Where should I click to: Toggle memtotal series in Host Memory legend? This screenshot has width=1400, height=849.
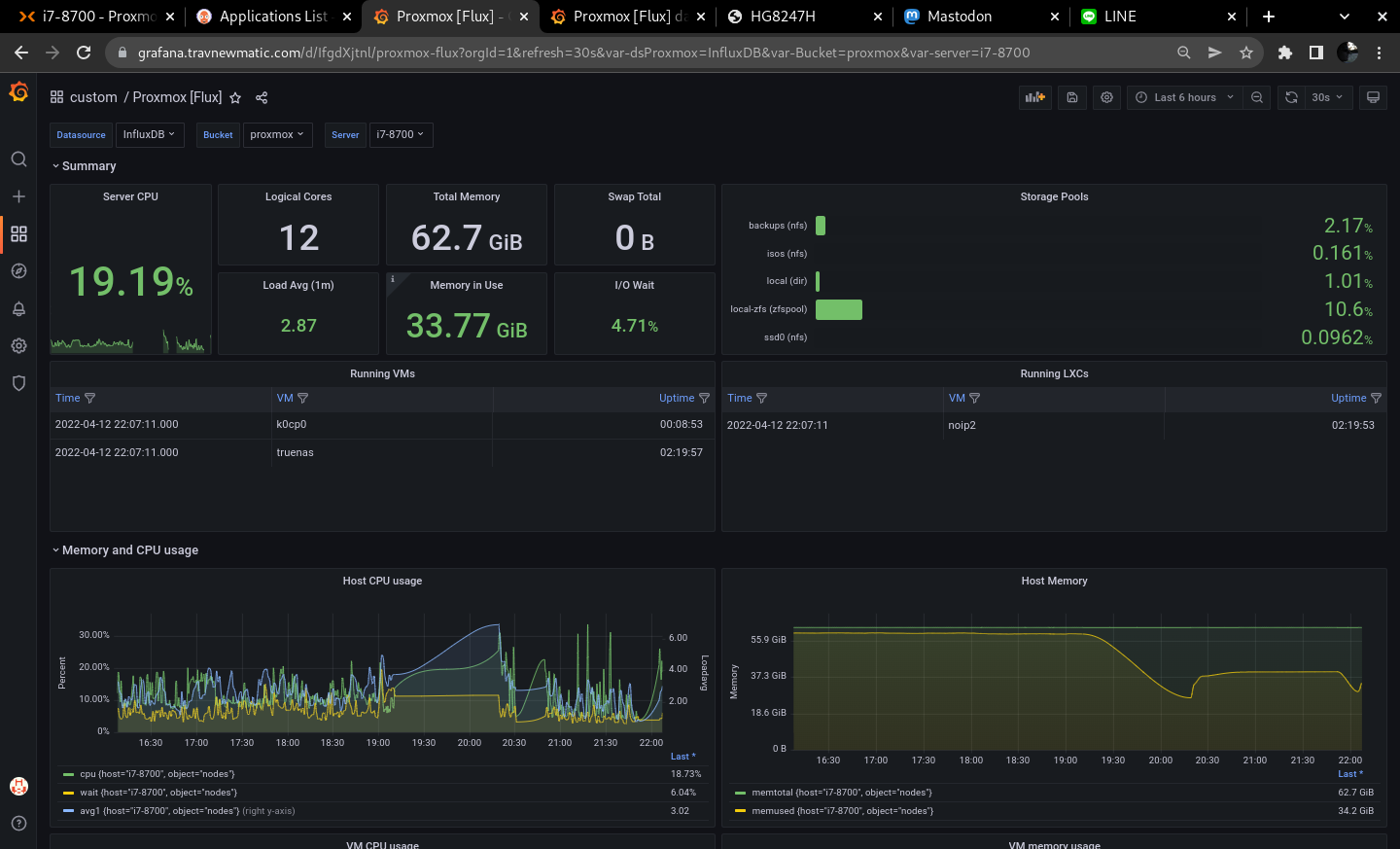click(x=842, y=793)
